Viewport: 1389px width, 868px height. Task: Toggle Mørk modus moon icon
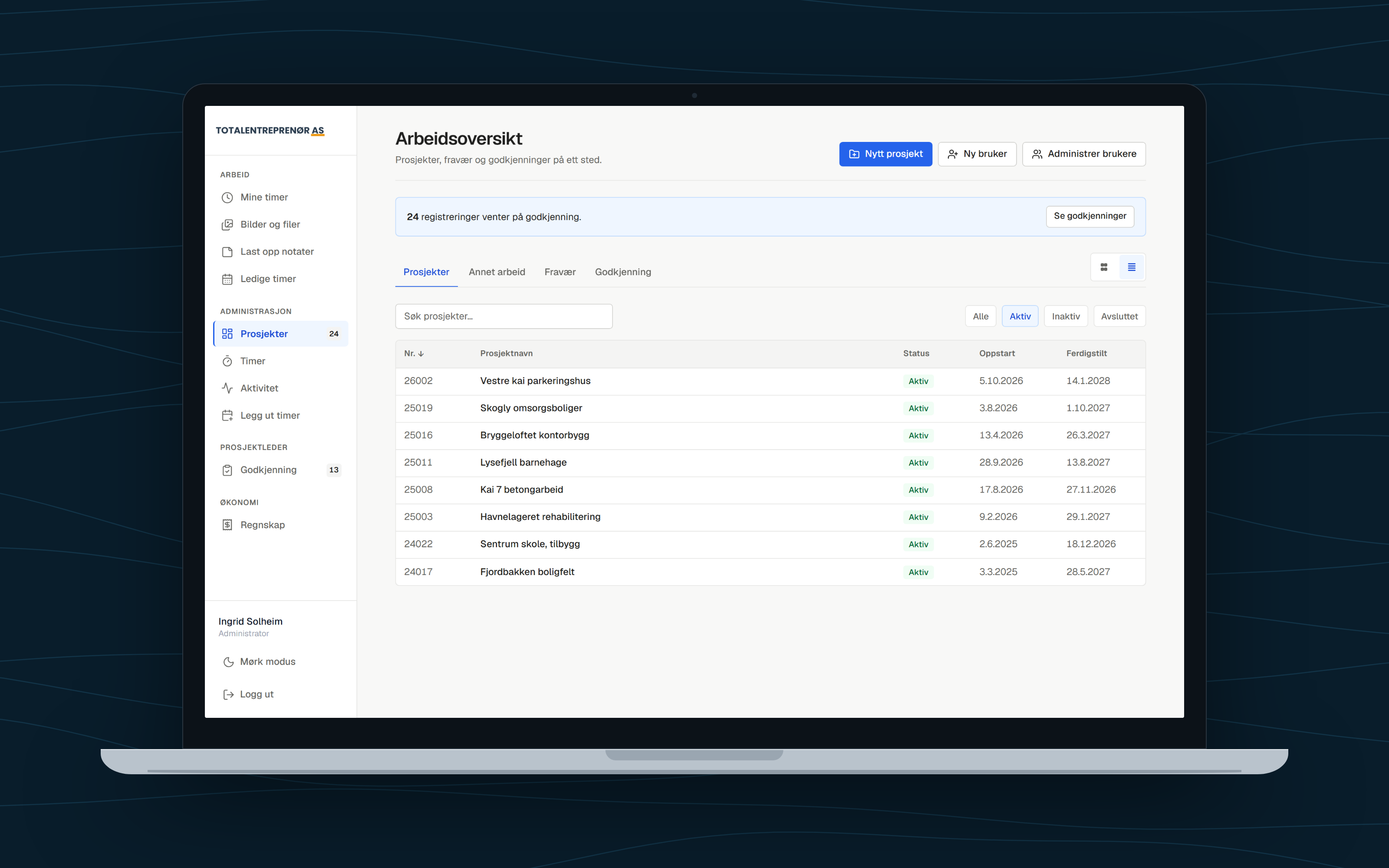(228, 662)
